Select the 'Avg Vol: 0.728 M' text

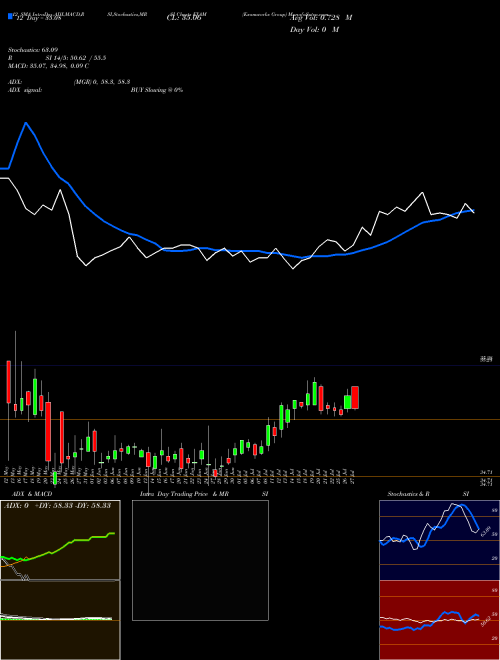(x=321, y=18)
